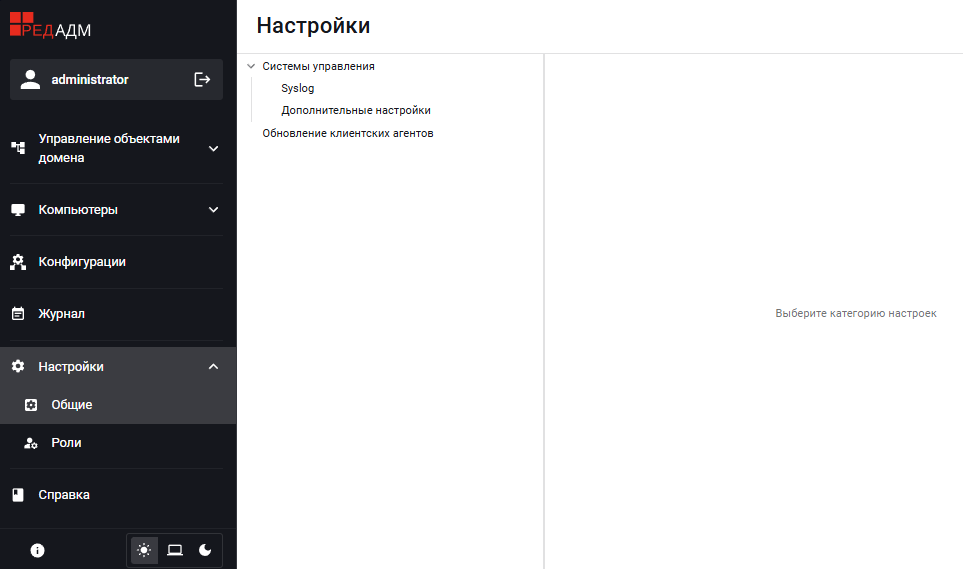The width and height of the screenshot is (963, 569).
Task: Click the Справка book icon
Action: (18, 495)
